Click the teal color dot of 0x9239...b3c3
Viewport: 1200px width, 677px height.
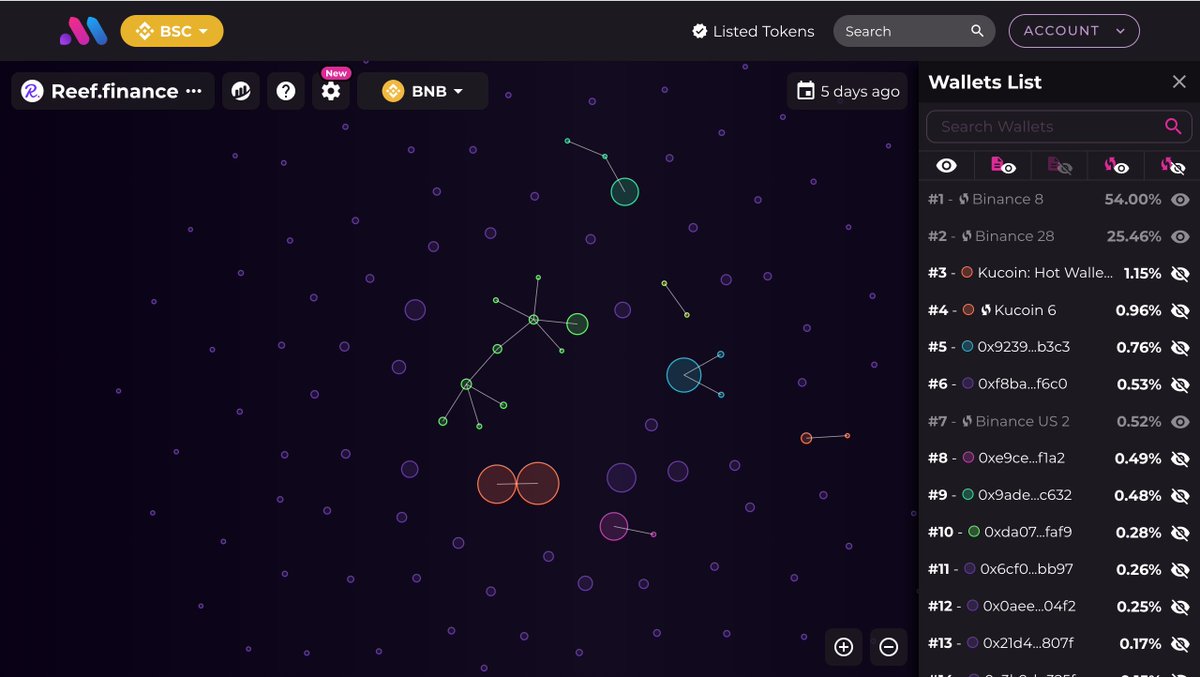pos(967,347)
